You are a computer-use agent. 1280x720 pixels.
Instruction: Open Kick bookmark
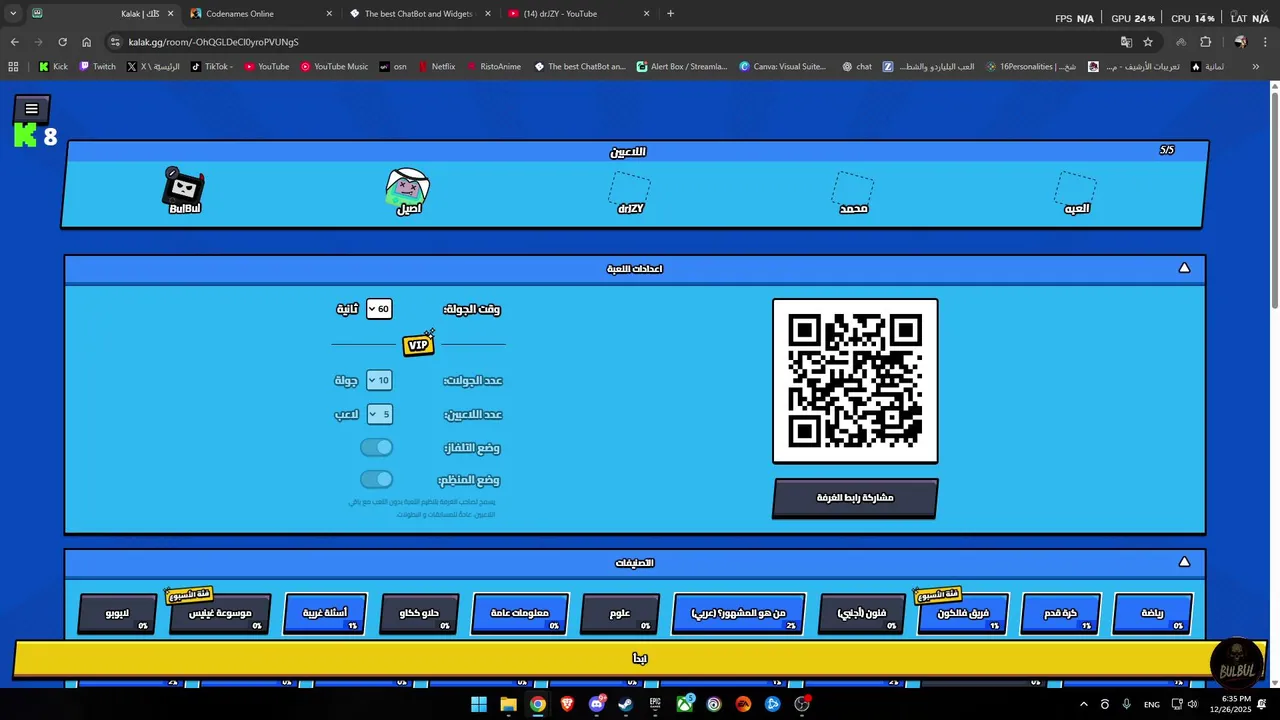pos(53,67)
